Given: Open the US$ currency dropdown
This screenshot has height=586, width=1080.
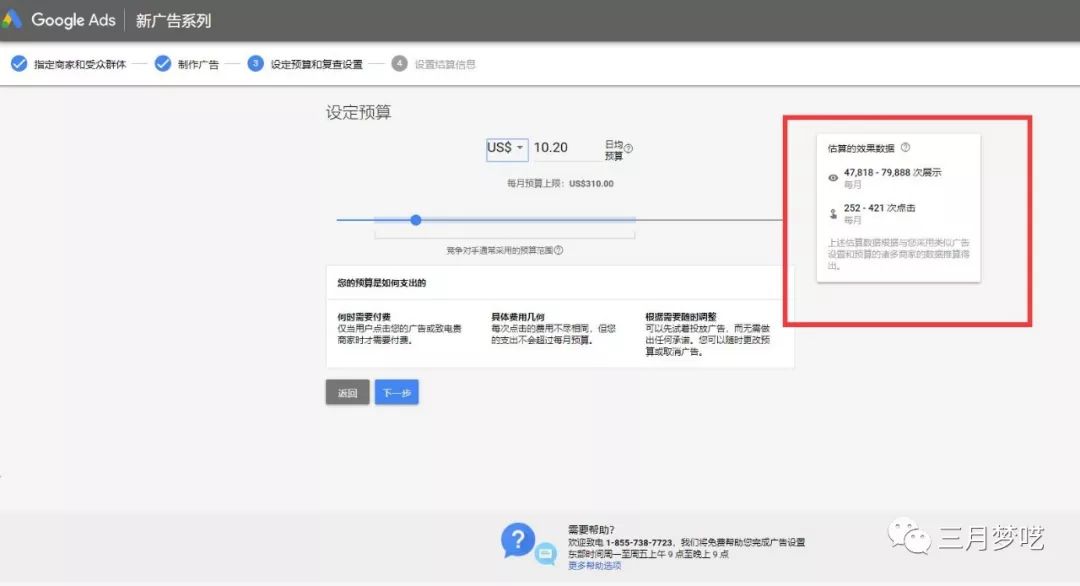Looking at the screenshot, I should (506, 148).
